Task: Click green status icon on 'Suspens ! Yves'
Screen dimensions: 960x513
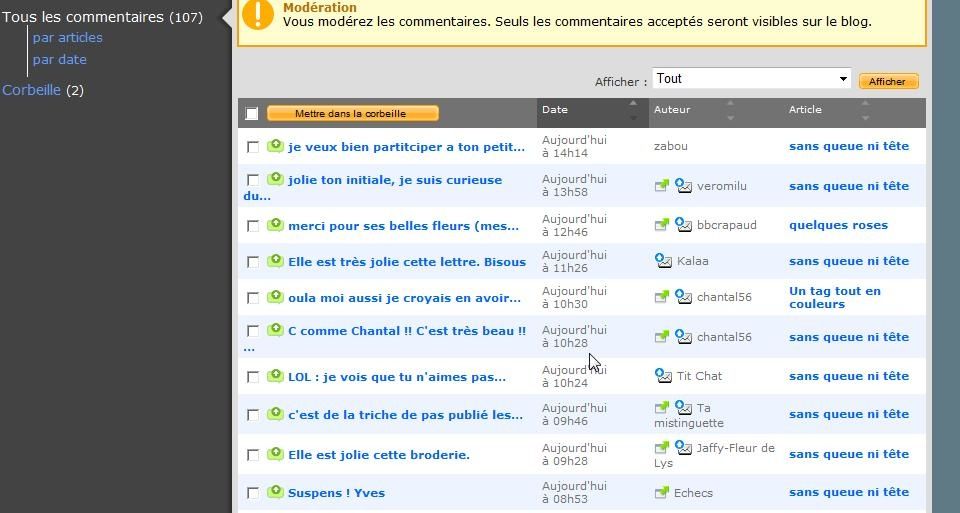Action: (x=276, y=492)
